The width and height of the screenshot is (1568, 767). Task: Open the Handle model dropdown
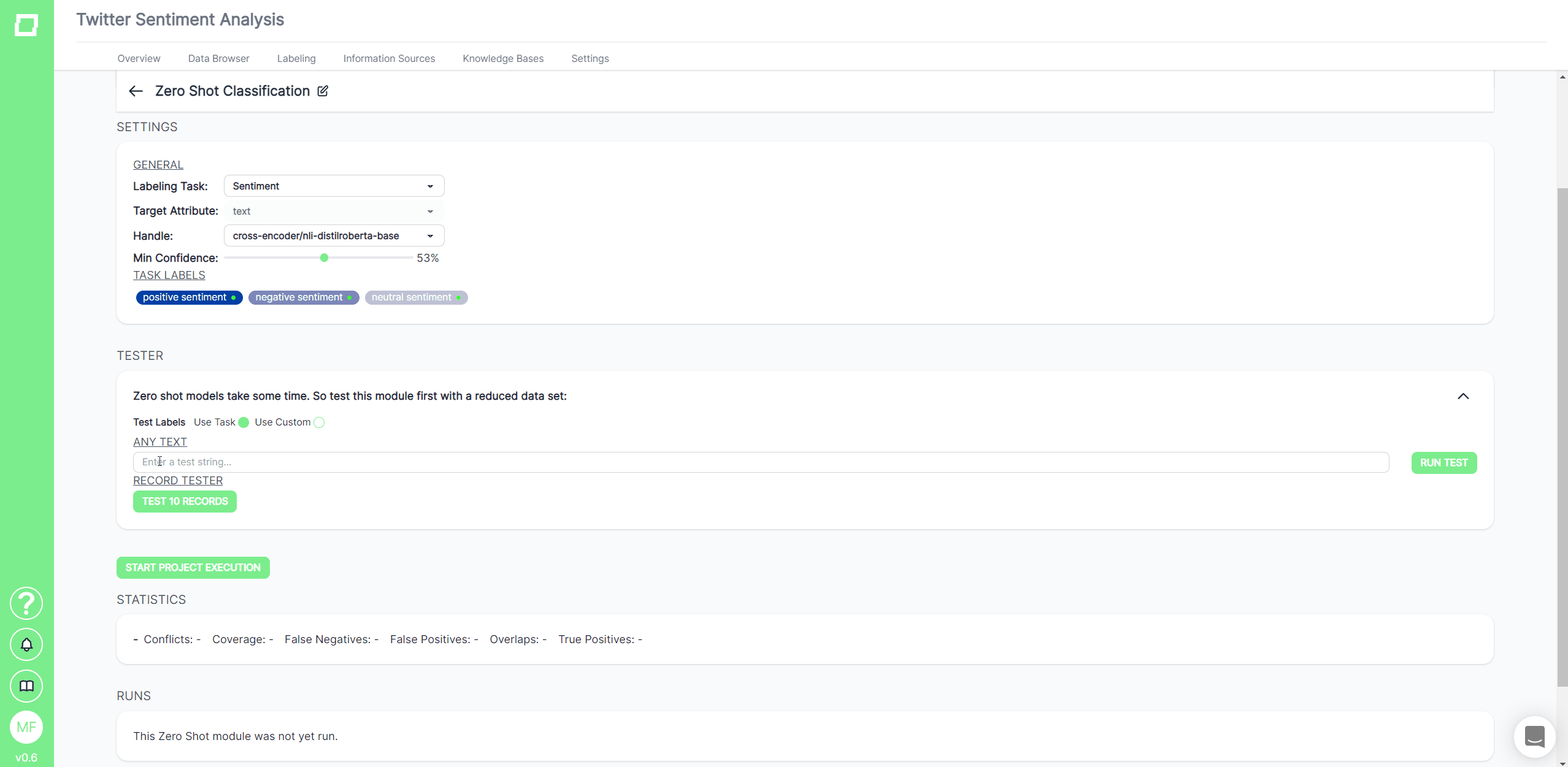[x=334, y=235]
